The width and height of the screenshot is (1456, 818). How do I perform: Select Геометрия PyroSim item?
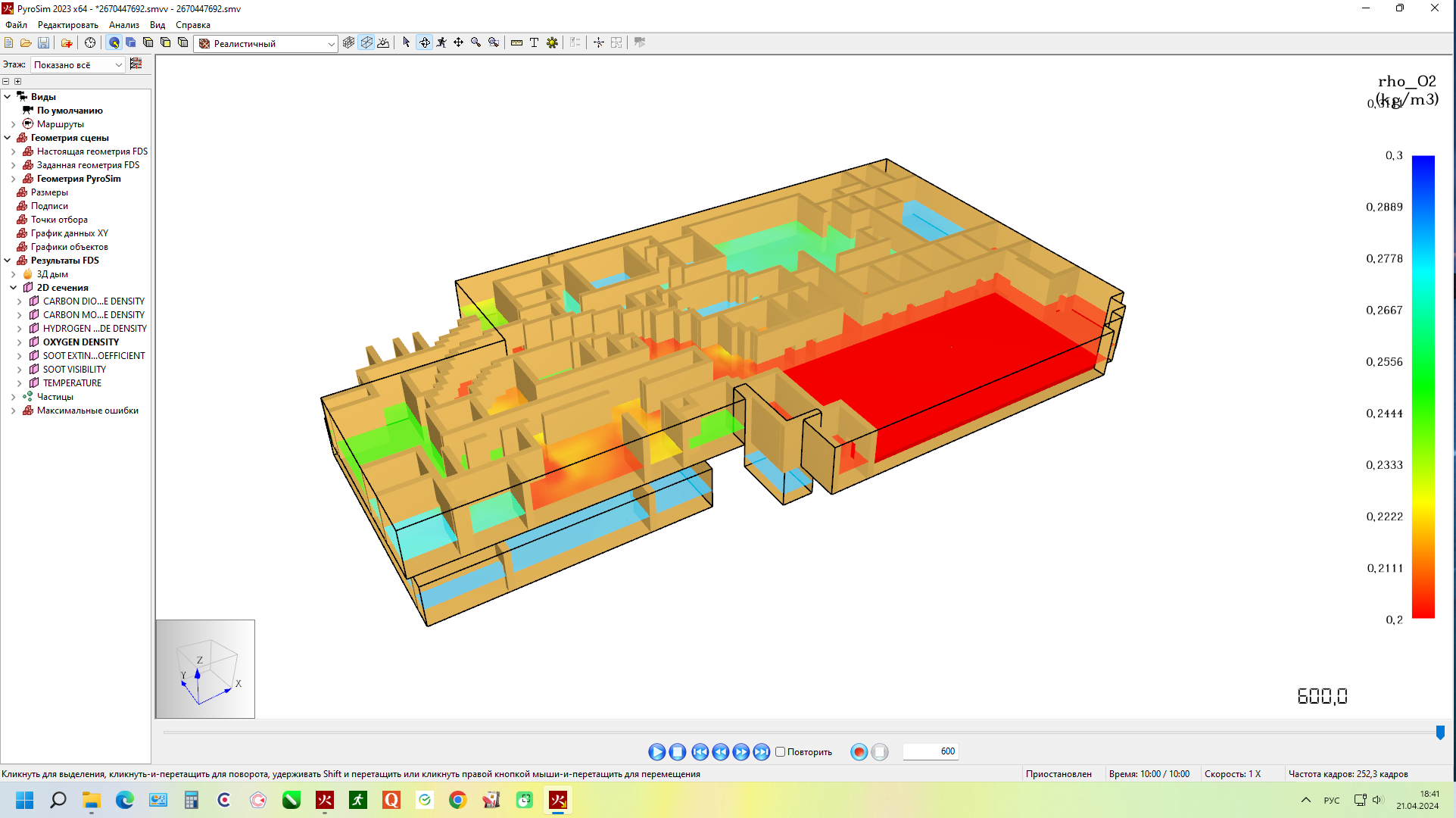pos(79,179)
